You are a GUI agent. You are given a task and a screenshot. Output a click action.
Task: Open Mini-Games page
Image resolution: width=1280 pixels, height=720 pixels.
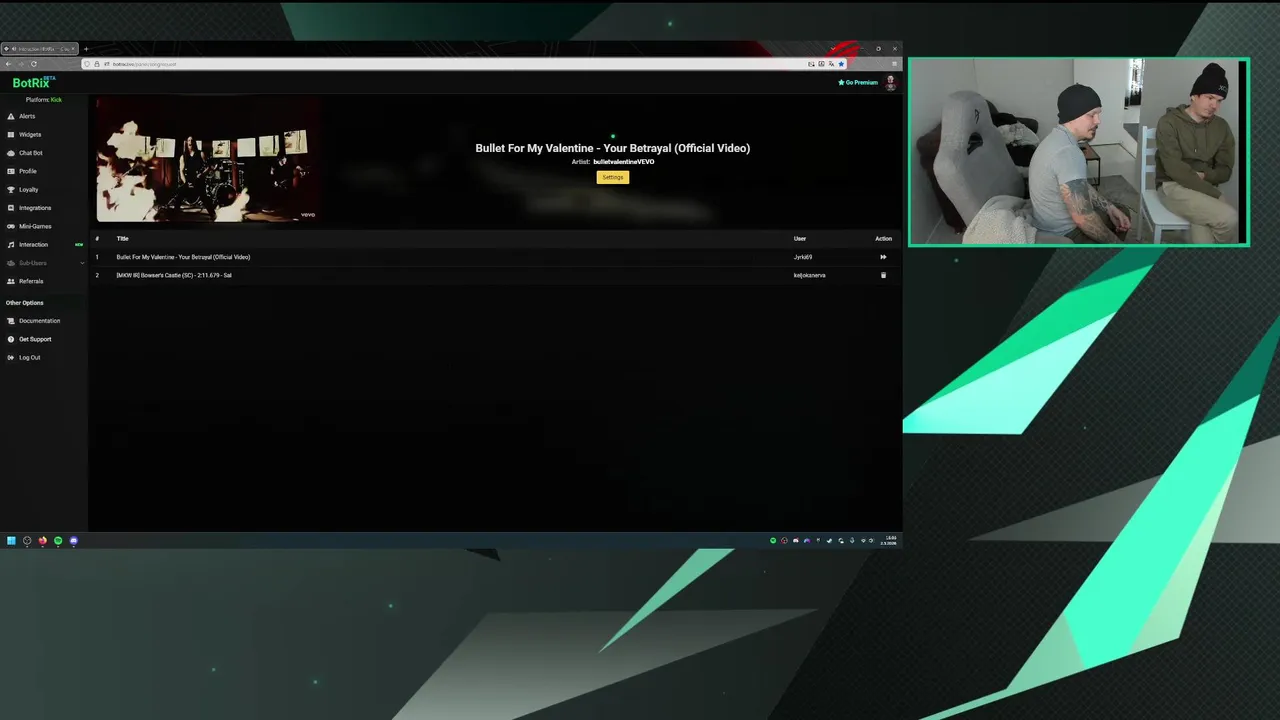35,226
